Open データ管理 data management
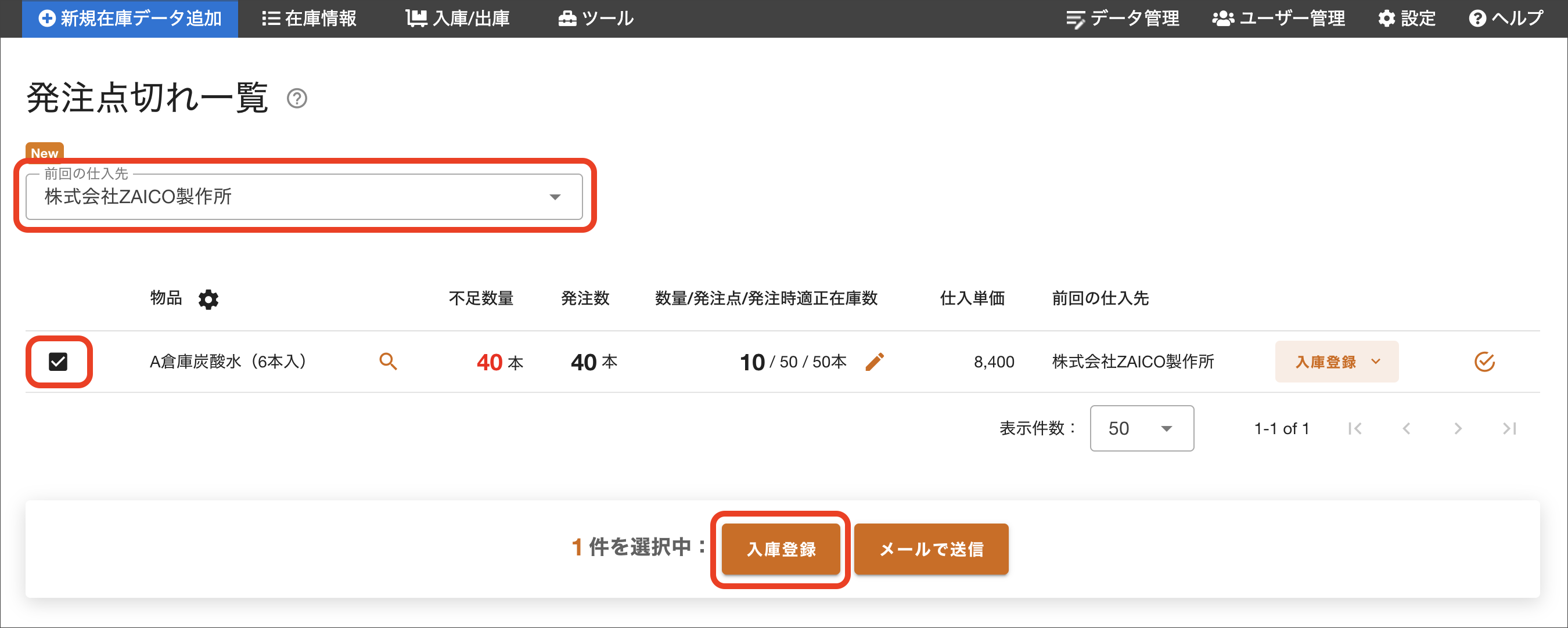The image size is (1568, 628). (1123, 18)
